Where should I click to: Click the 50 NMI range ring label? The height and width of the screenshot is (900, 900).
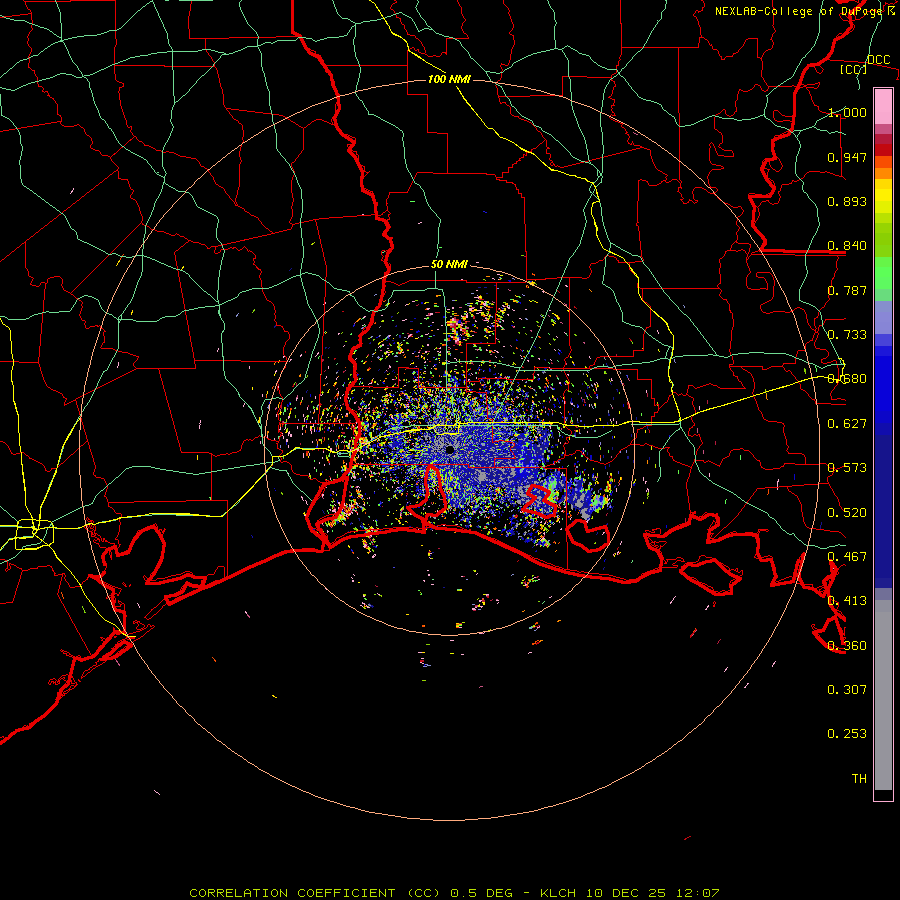(x=449, y=265)
